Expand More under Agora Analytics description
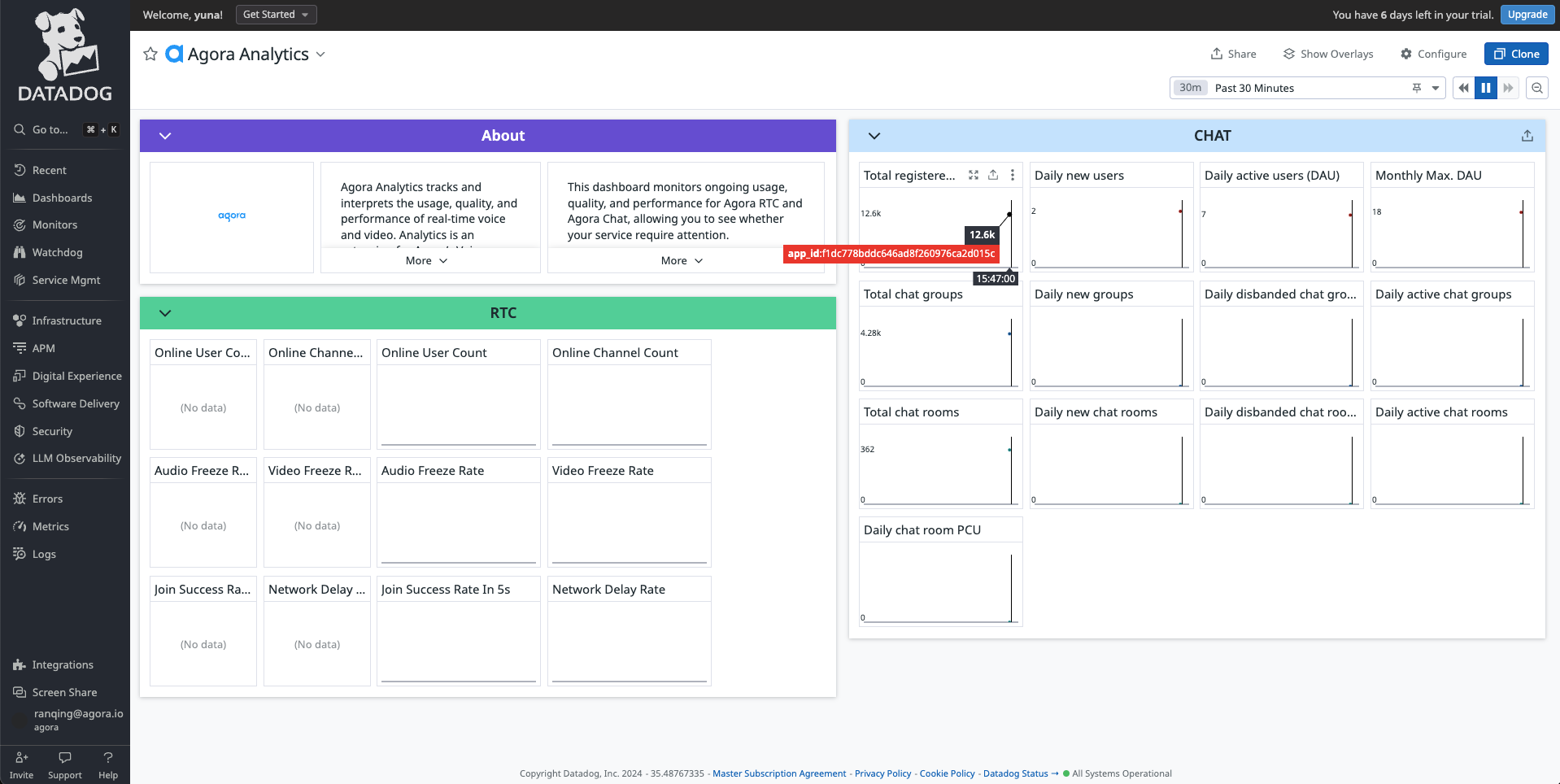1560x784 pixels. tap(427, 260)
